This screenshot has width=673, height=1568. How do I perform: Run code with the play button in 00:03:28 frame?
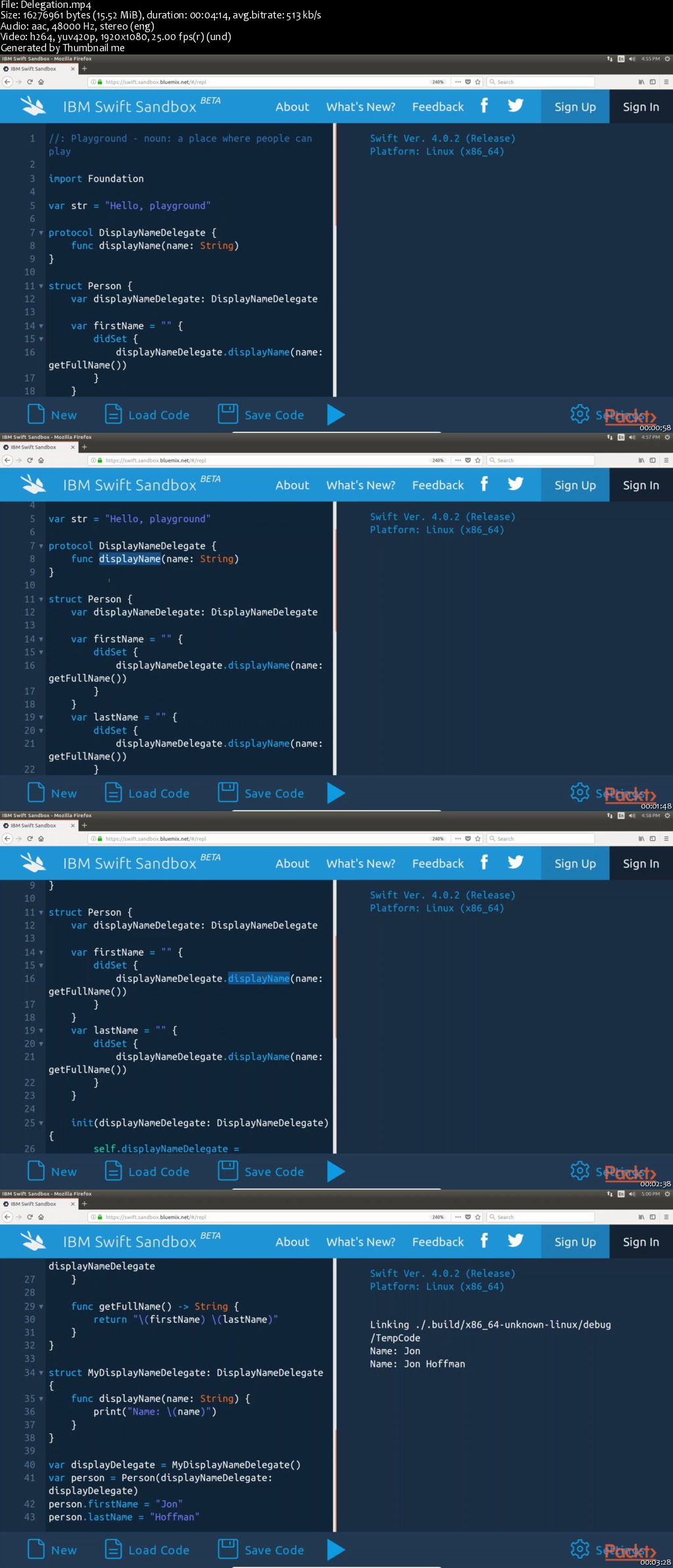(336, 1550)
